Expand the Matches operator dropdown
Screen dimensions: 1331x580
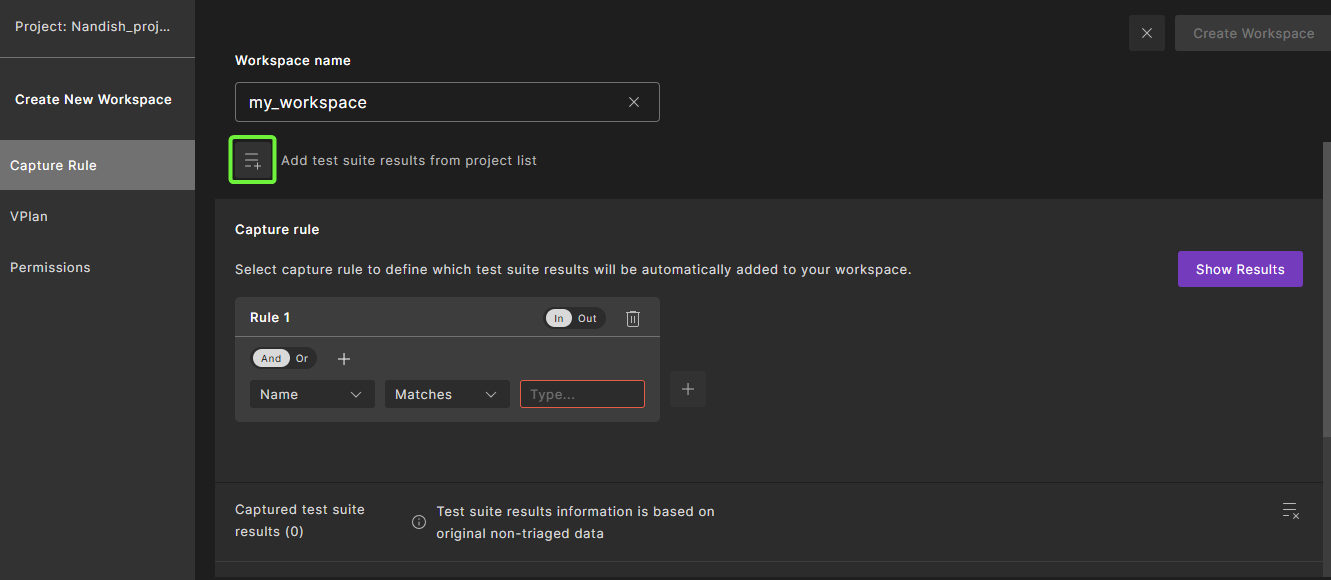[446, 394]
